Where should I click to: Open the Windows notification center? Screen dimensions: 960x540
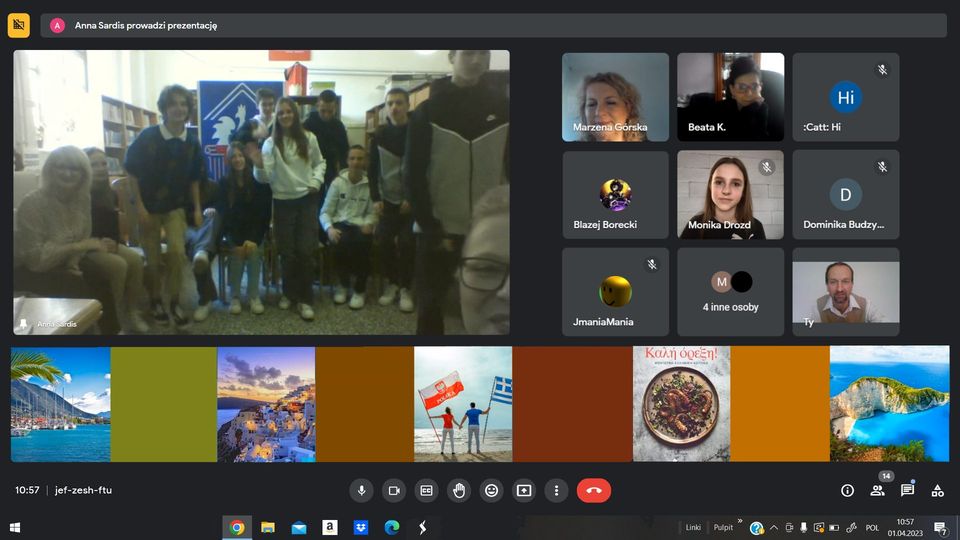coord(940,527)
